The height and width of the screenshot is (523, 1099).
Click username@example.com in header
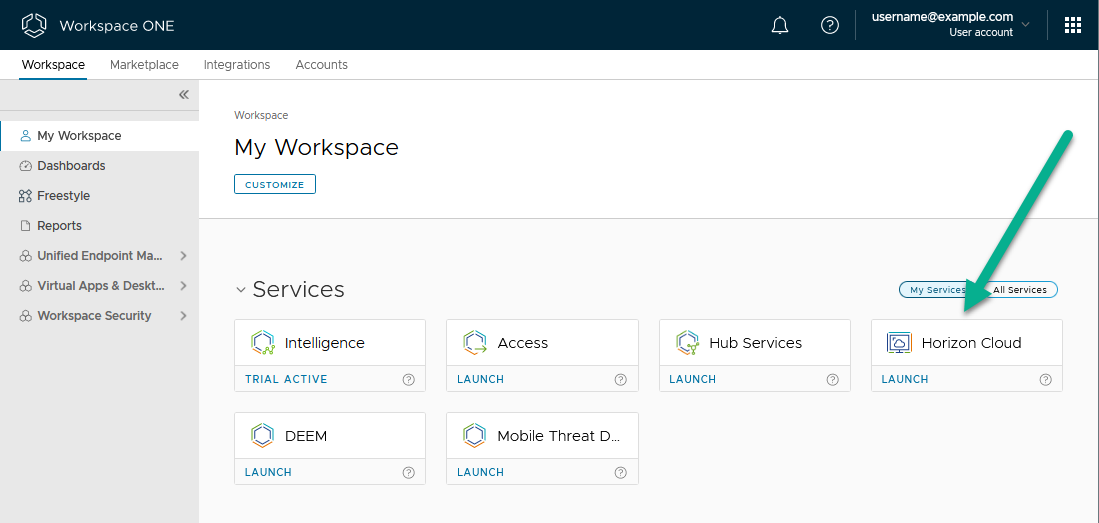click(942, 18)
